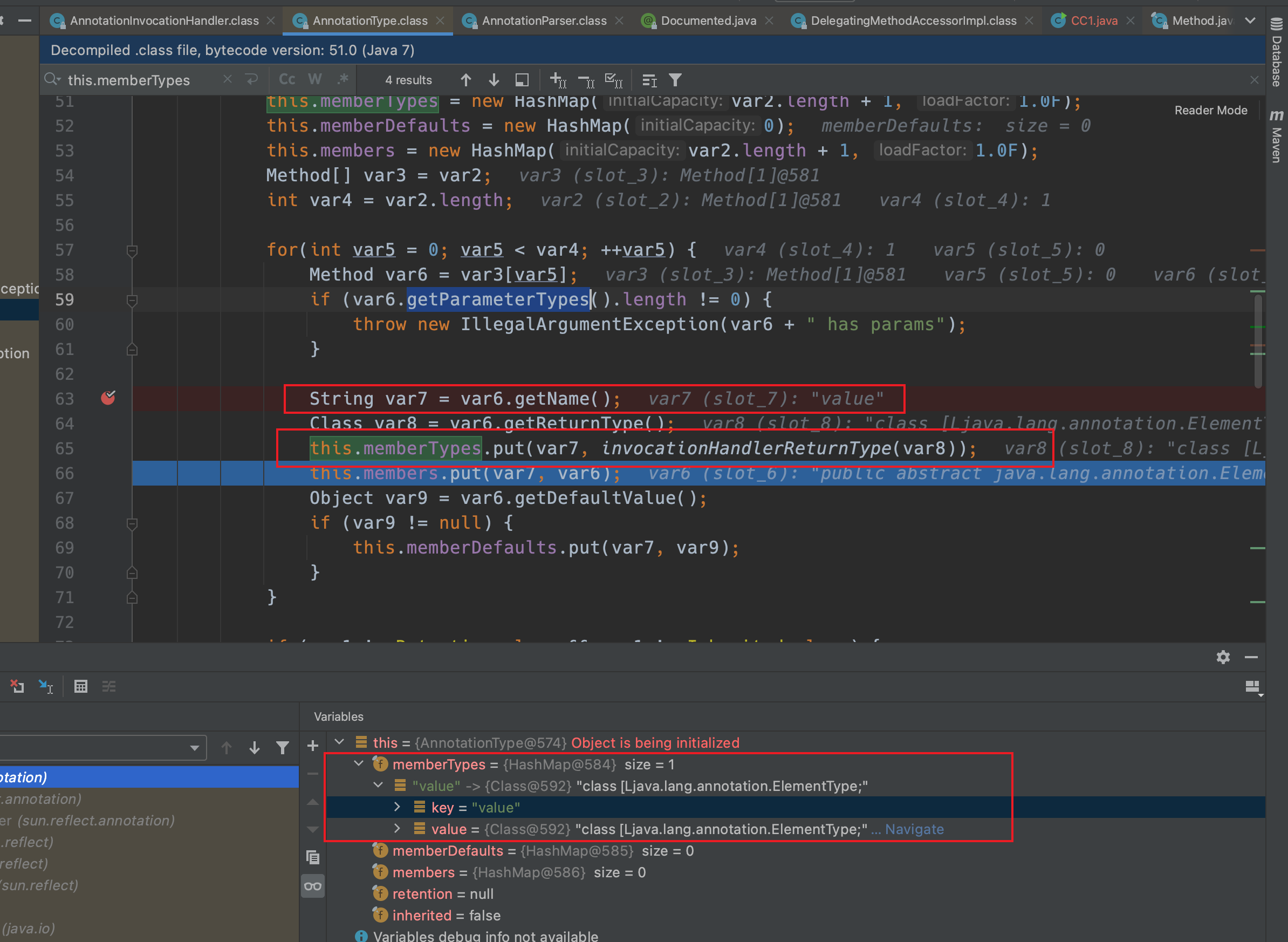The width and height of the screenshot is (1288, 942).
Task: Click the add new watch plus icon
Action: 312,745
